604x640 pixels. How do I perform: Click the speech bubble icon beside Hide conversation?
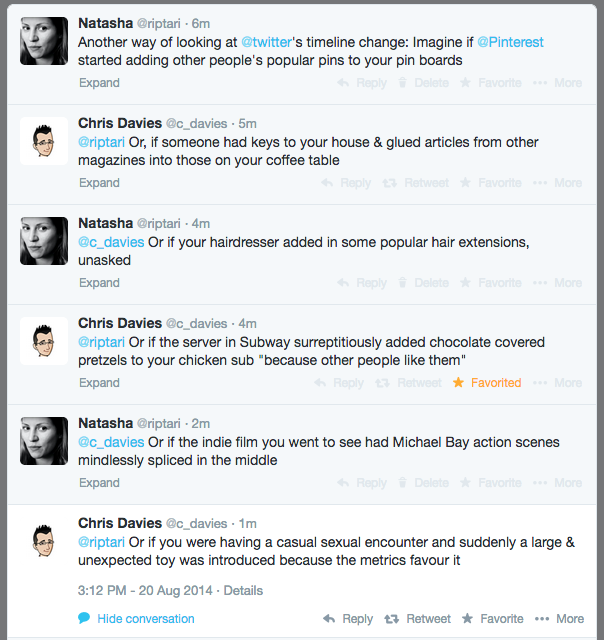point(84,619)
